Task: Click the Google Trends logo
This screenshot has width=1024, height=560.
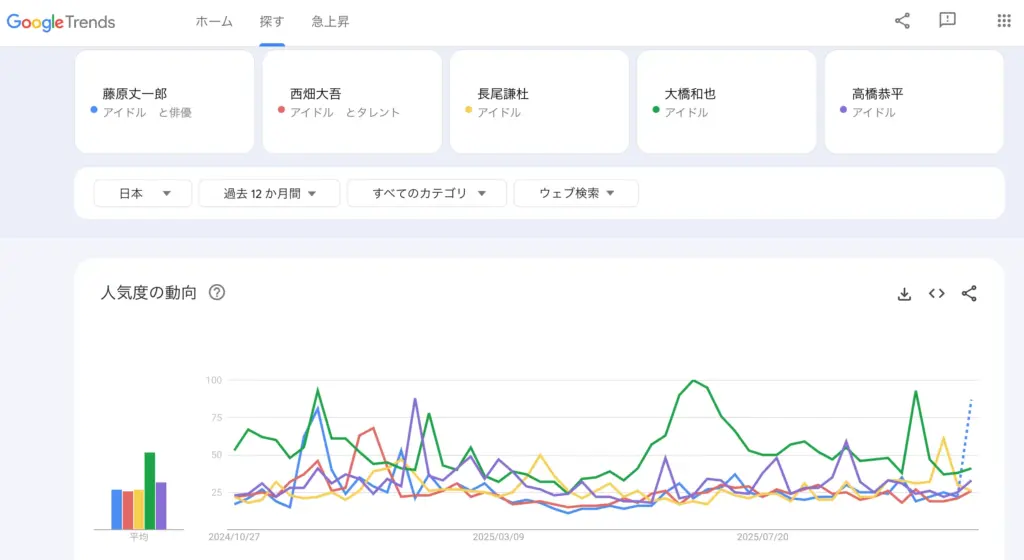Action: click(61, 22)
